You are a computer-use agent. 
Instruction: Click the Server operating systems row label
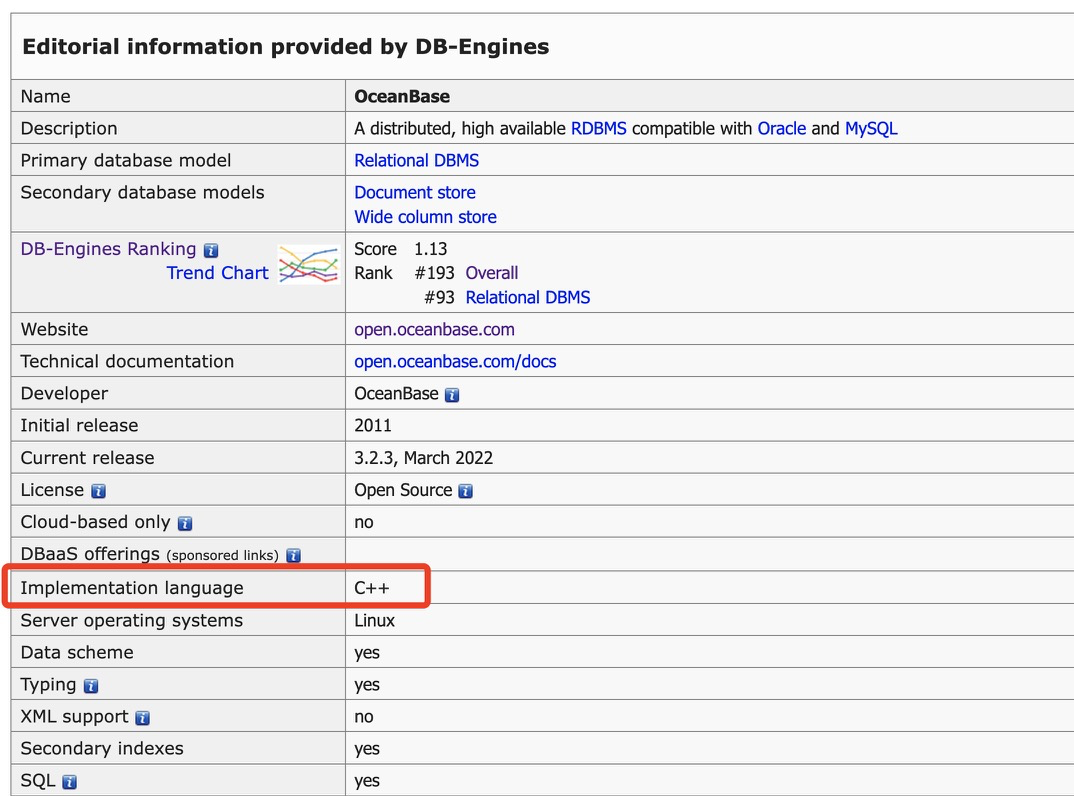point(132,621)
